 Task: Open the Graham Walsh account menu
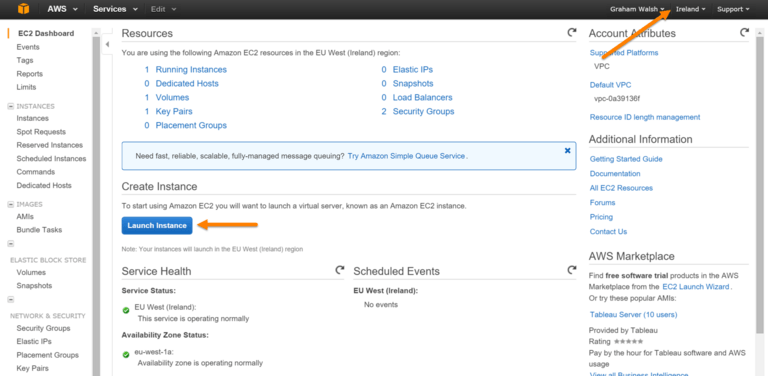637,9
